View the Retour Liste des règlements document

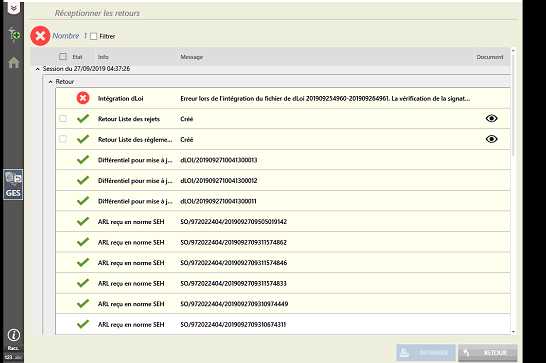pos(491,139)
